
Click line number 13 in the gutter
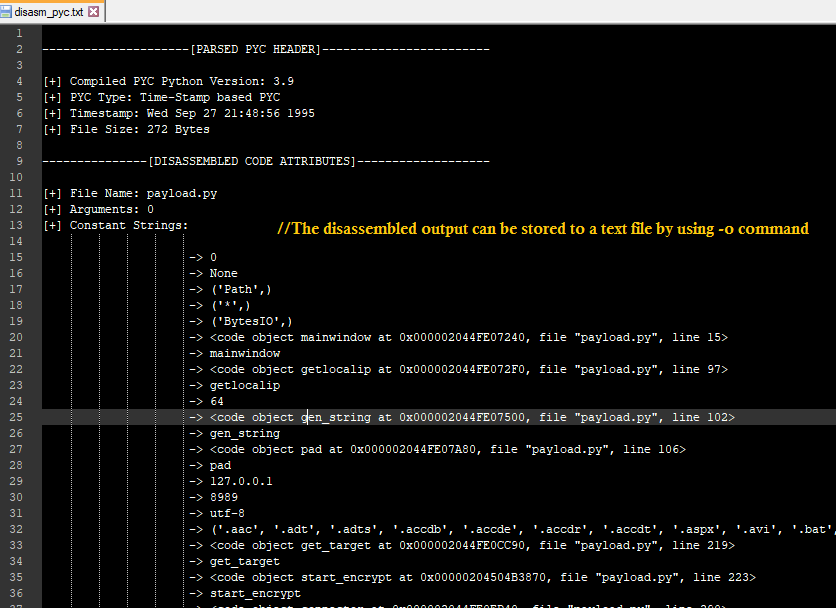pyautogui.click(x=19, y=225)
